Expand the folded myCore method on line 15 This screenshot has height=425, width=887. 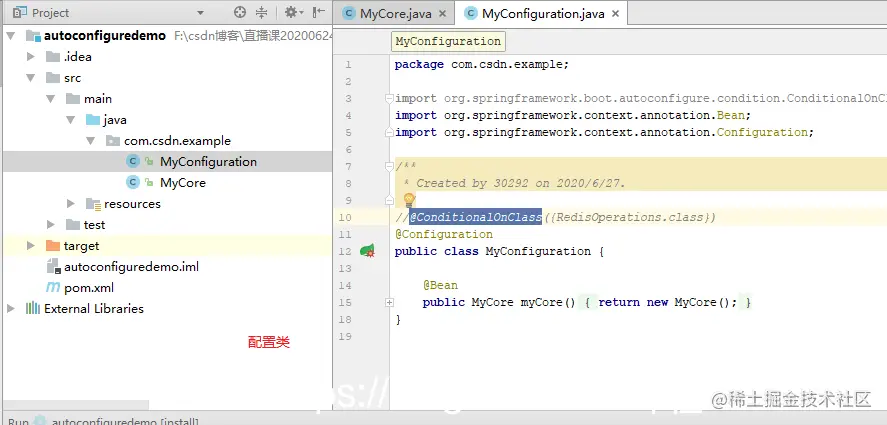[389, 303]
